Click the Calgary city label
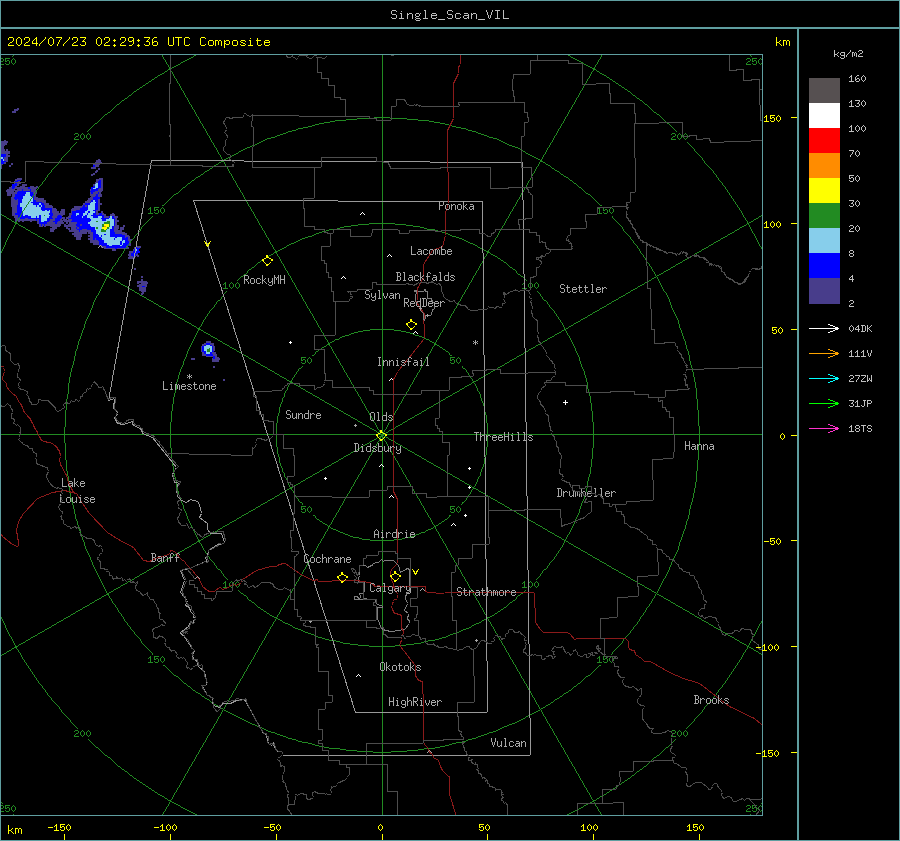Image resolution: width=900 pixels, height=841 pixels. click(390, 588)
